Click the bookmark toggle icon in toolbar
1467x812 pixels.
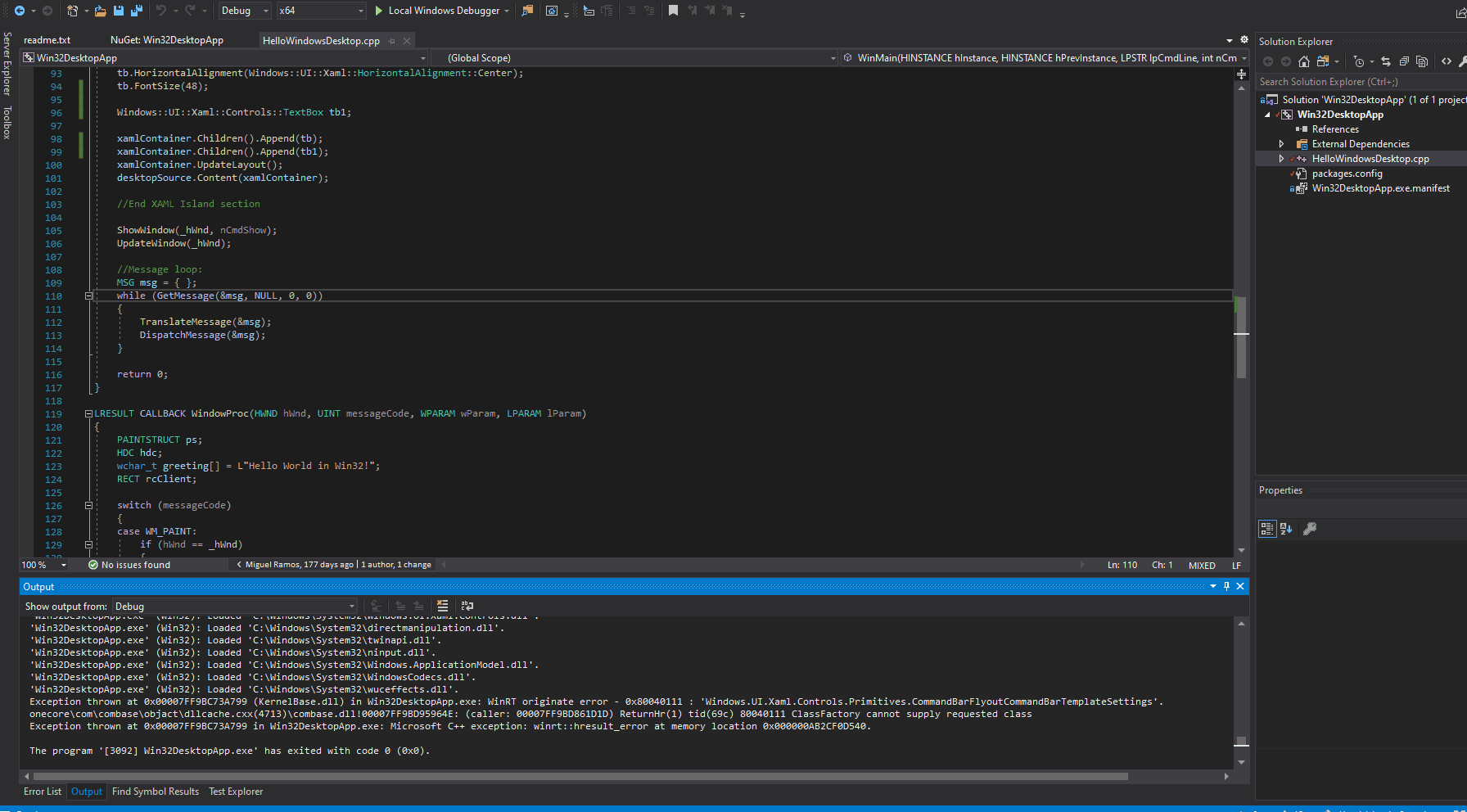(x=673, y=11)
